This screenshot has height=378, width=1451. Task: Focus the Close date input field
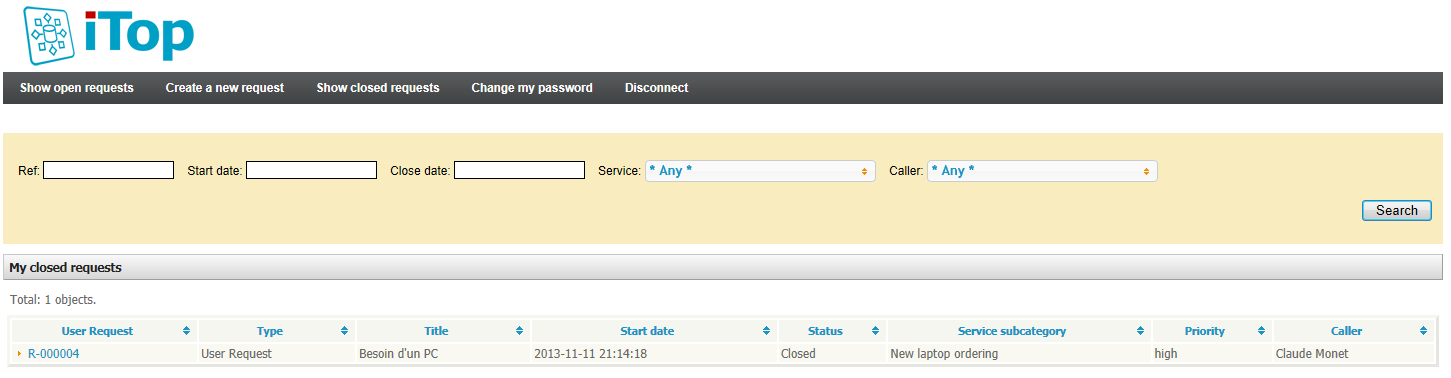coord(519,170)
